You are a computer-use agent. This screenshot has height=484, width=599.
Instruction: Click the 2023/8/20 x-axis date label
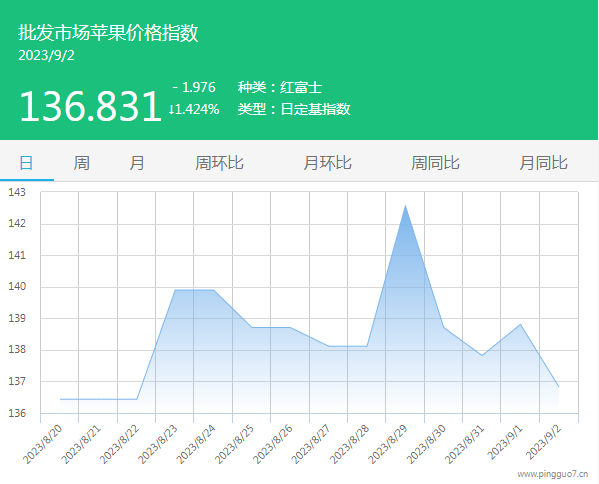[x=42, y=445]
